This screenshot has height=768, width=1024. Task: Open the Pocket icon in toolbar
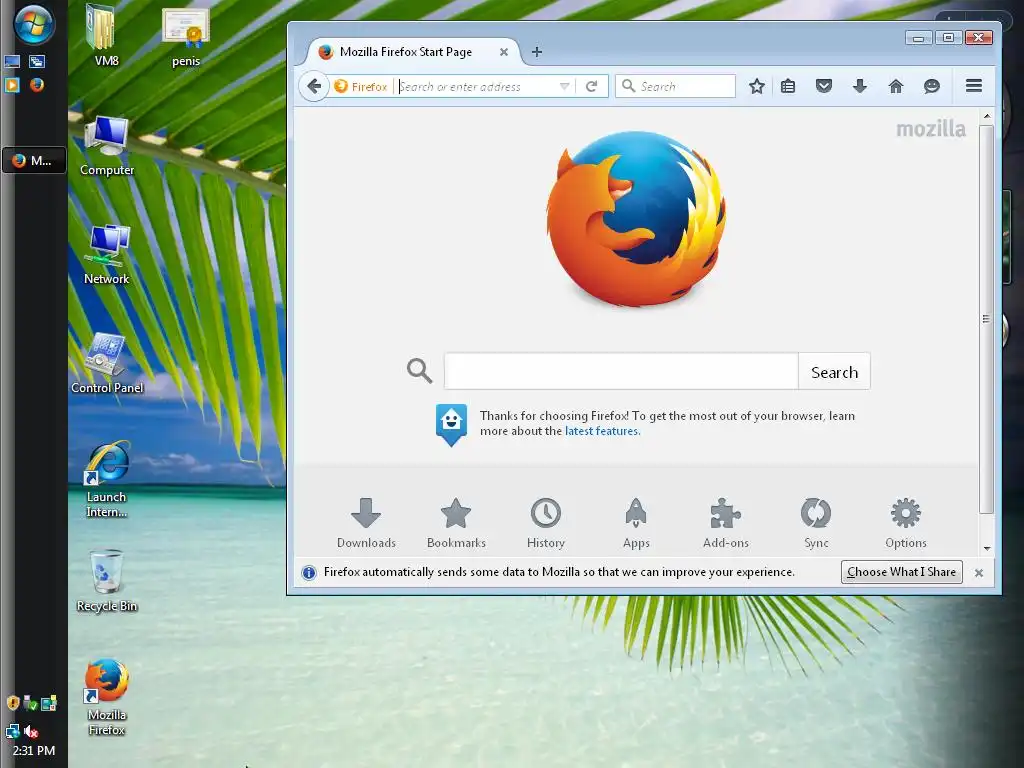tap(824, 86)
